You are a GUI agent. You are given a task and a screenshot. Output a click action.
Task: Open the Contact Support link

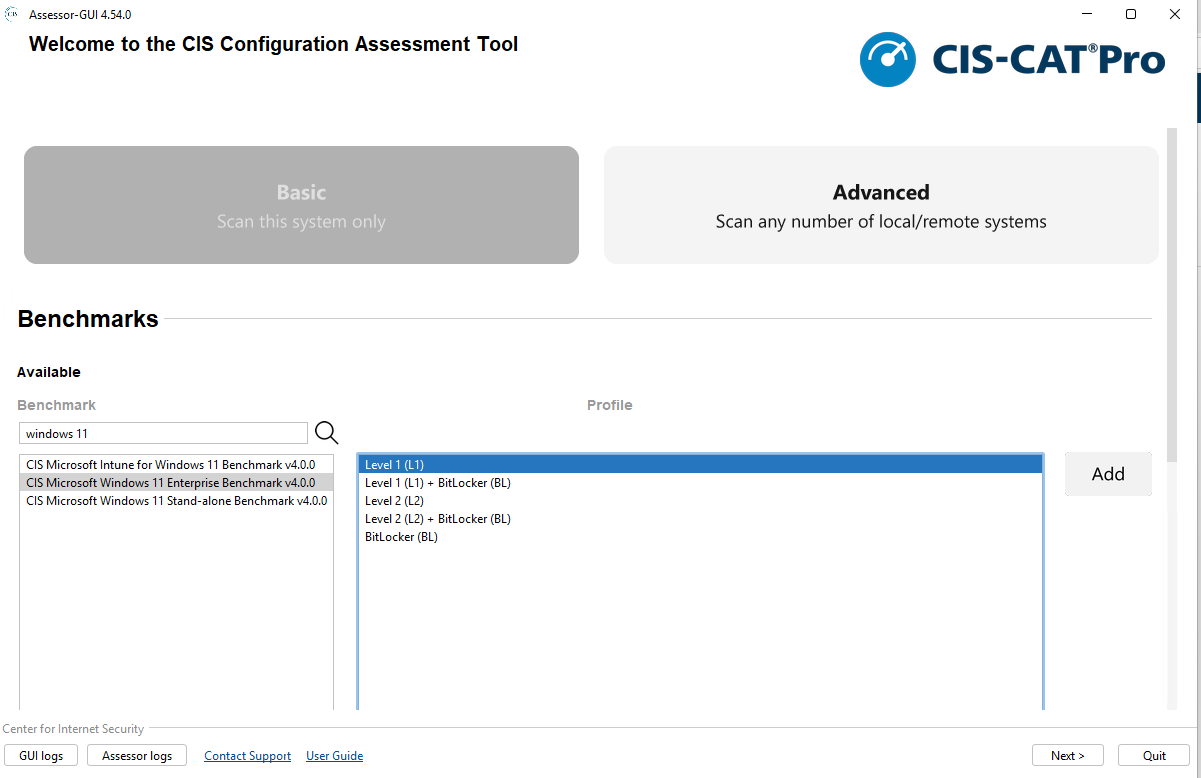pos(247,755)
